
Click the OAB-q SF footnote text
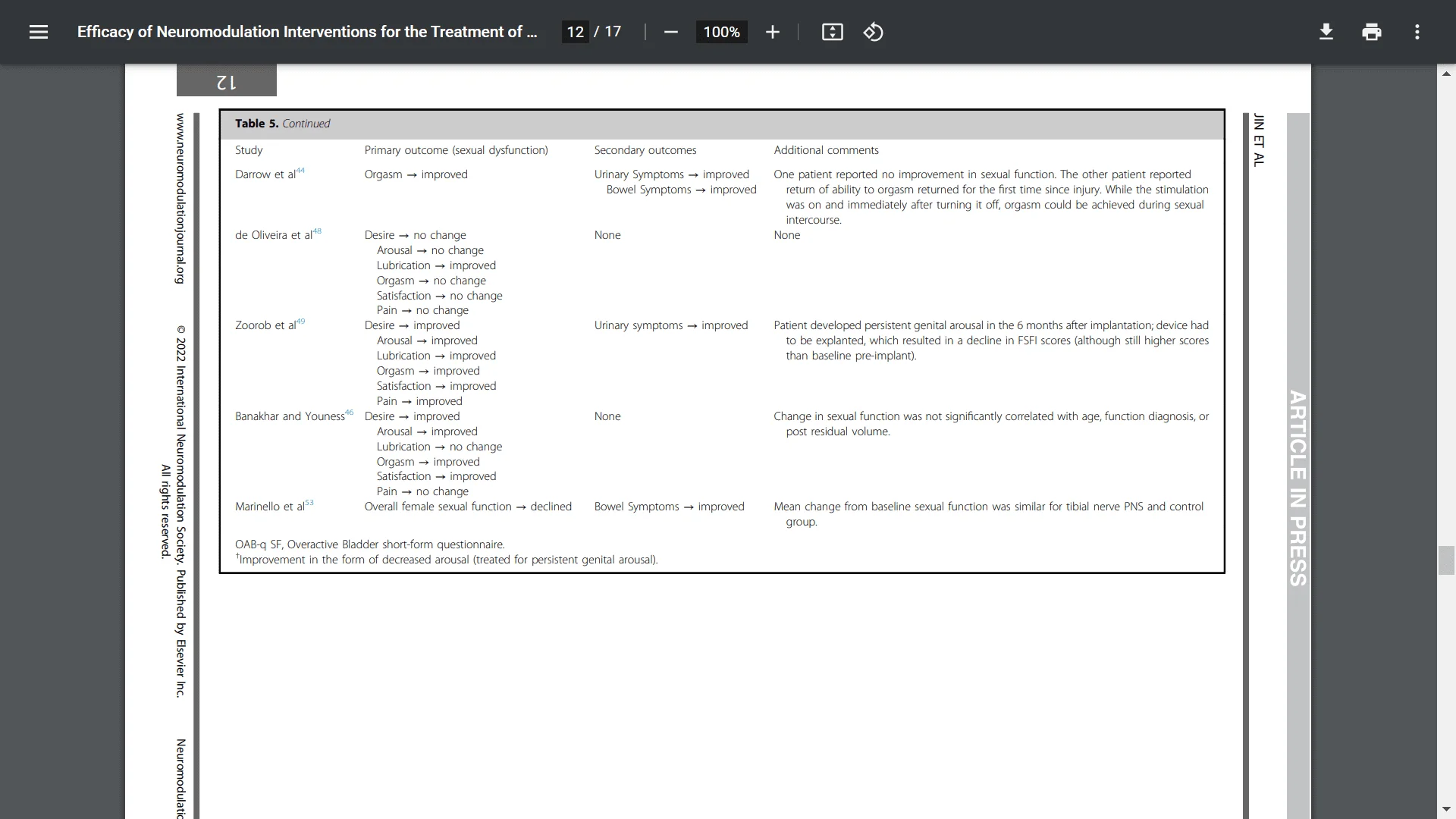[369, 544]
